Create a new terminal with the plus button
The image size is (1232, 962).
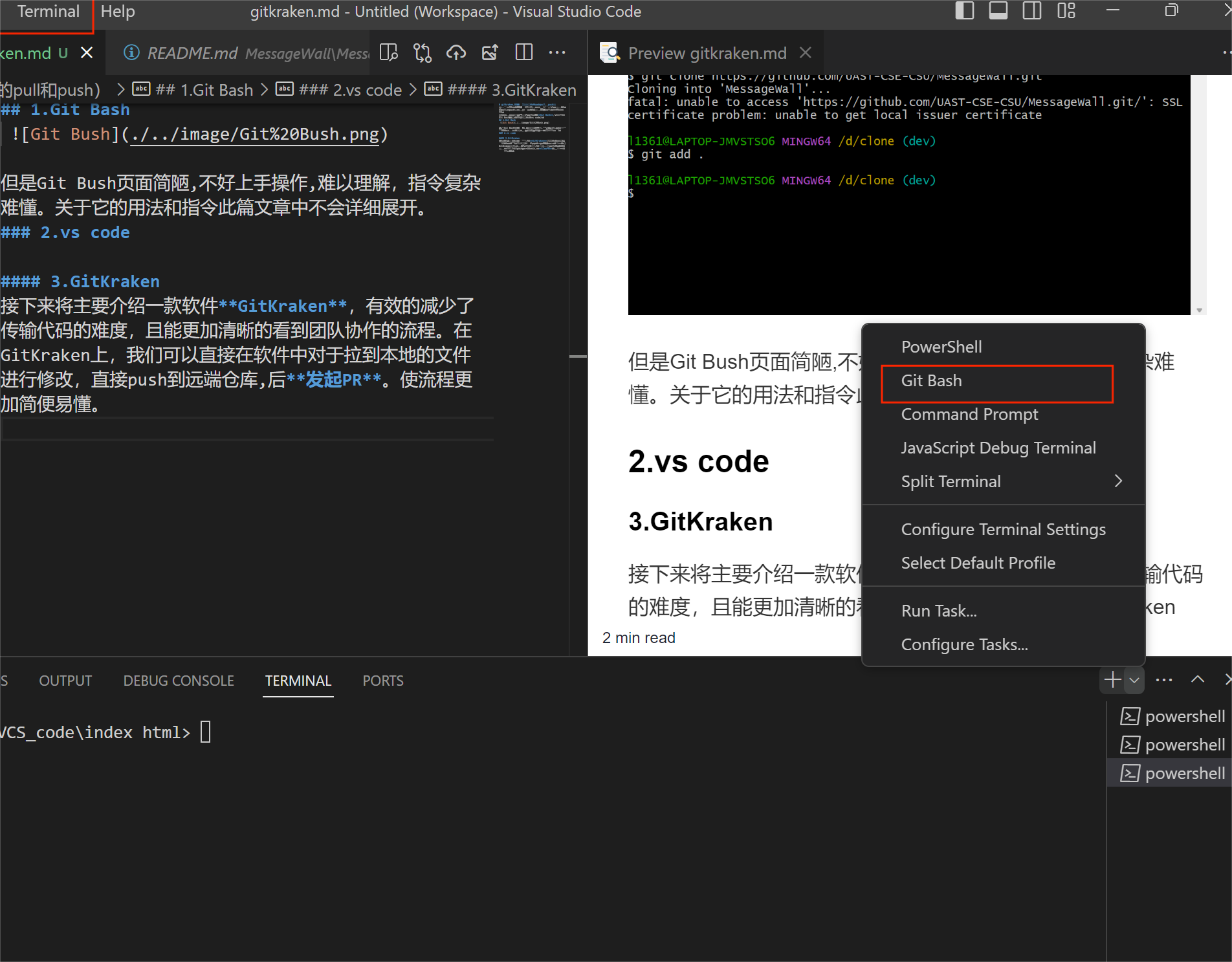1113,680
